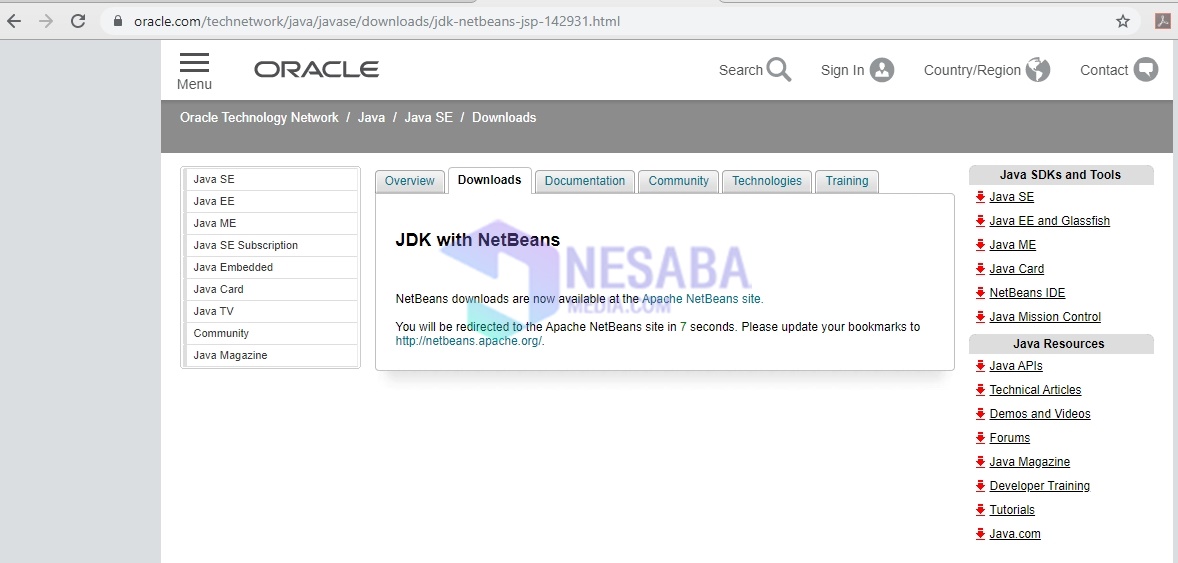Open Java SE Subscription sidebar item

[272, 245]
